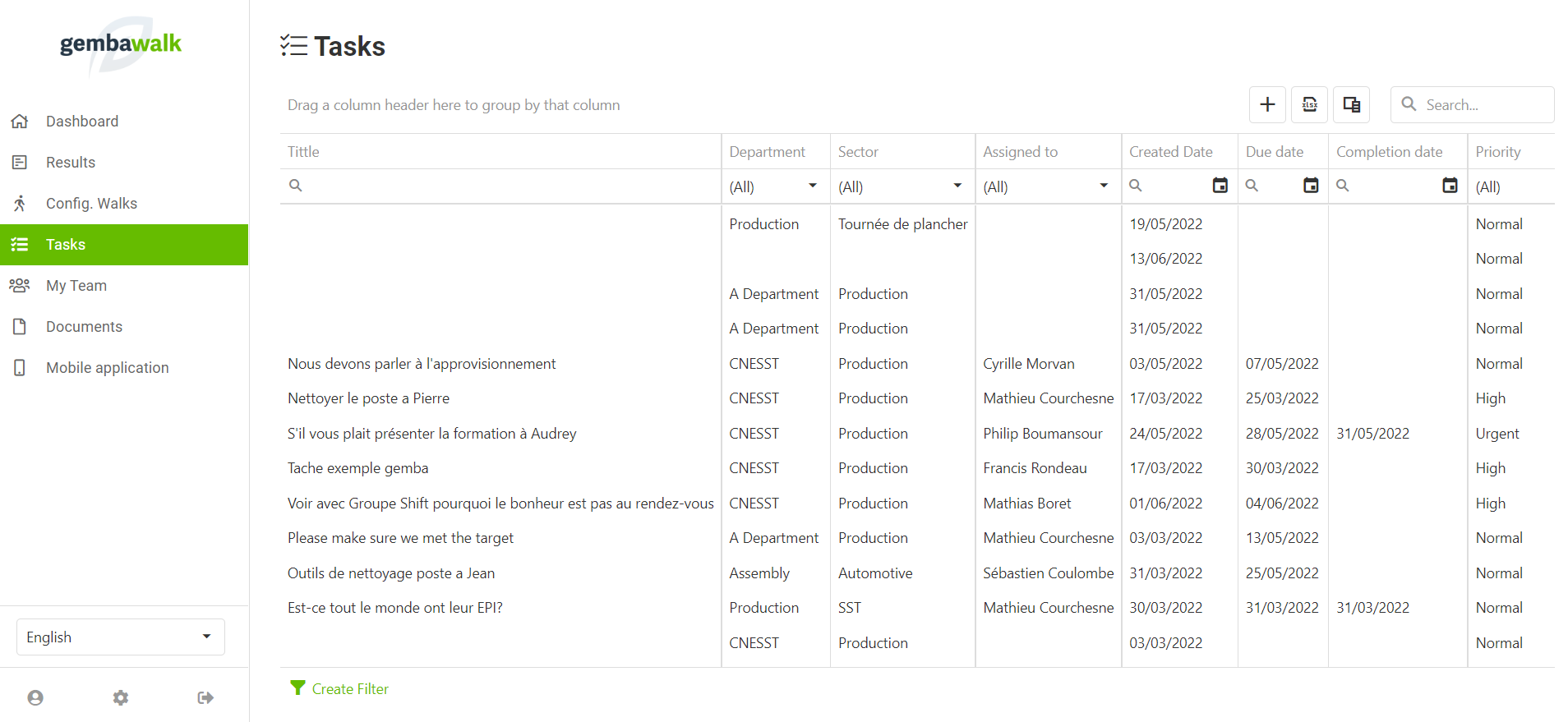Expand the Assigned to filter dropdown
The height and width of the screenshot is (722, 1568).
click(1104, 186)
